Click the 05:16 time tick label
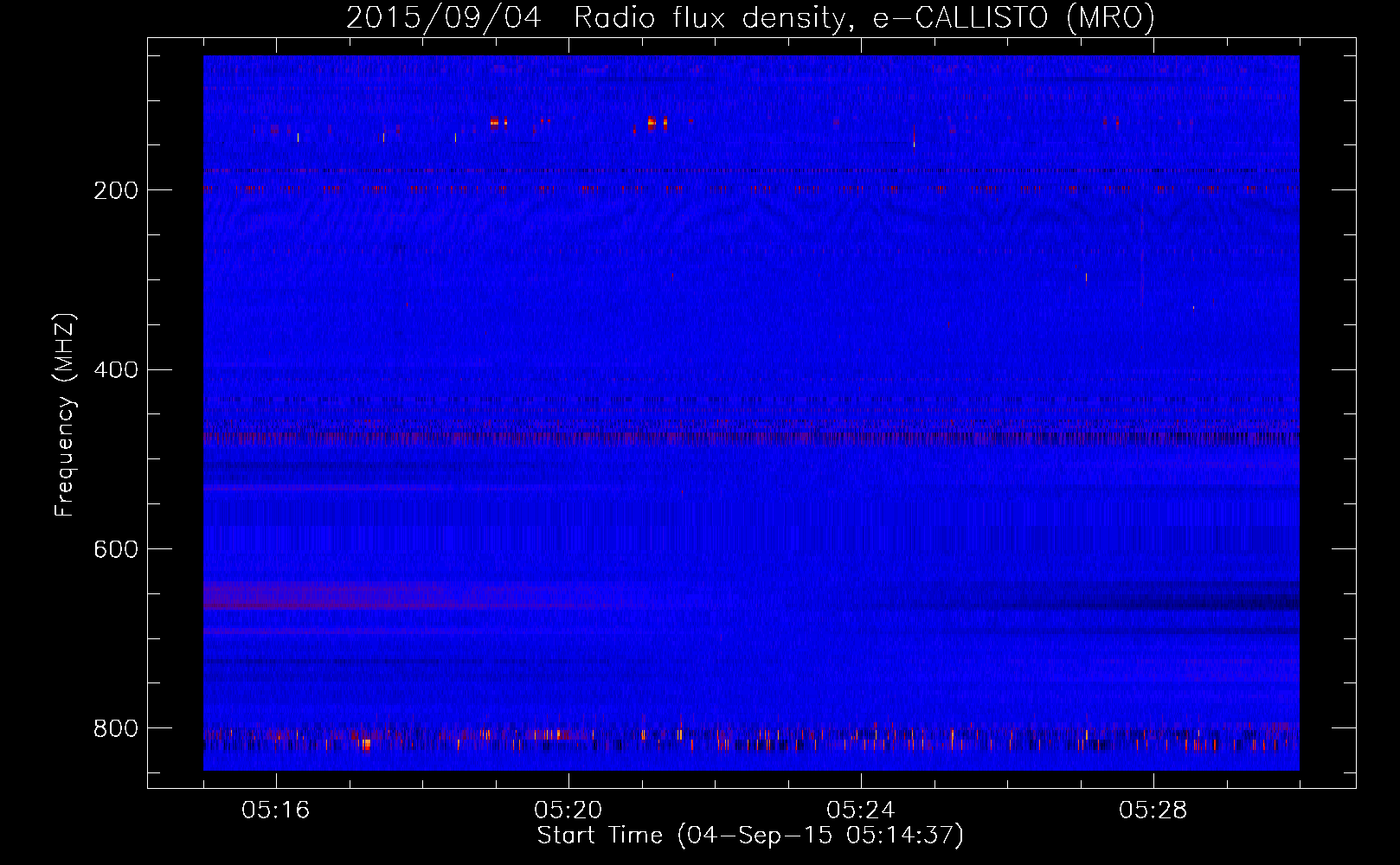This screenshot has height=865, width=1400. coord(275,811)
